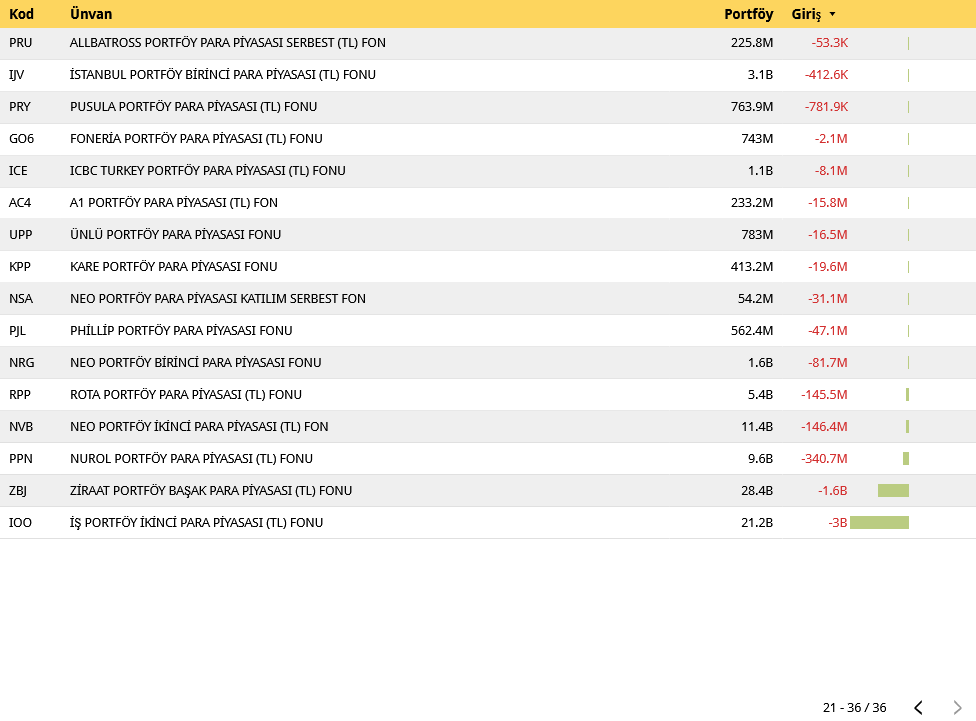Open NEO PORTFÖY BİRİNCİ PARA PİYASASI fund
The height and width of the screenshot is (721, 976).
[195, 362]
